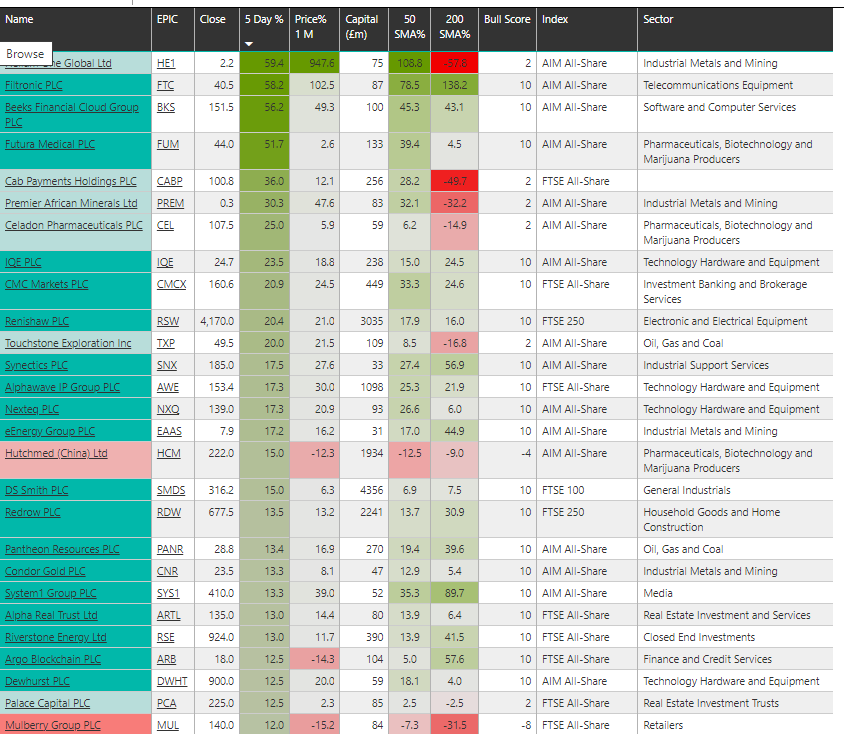This screenshot has width=844, height=734.
Task: Click the CEL EPIC ticker link
Action: [165, 226]
